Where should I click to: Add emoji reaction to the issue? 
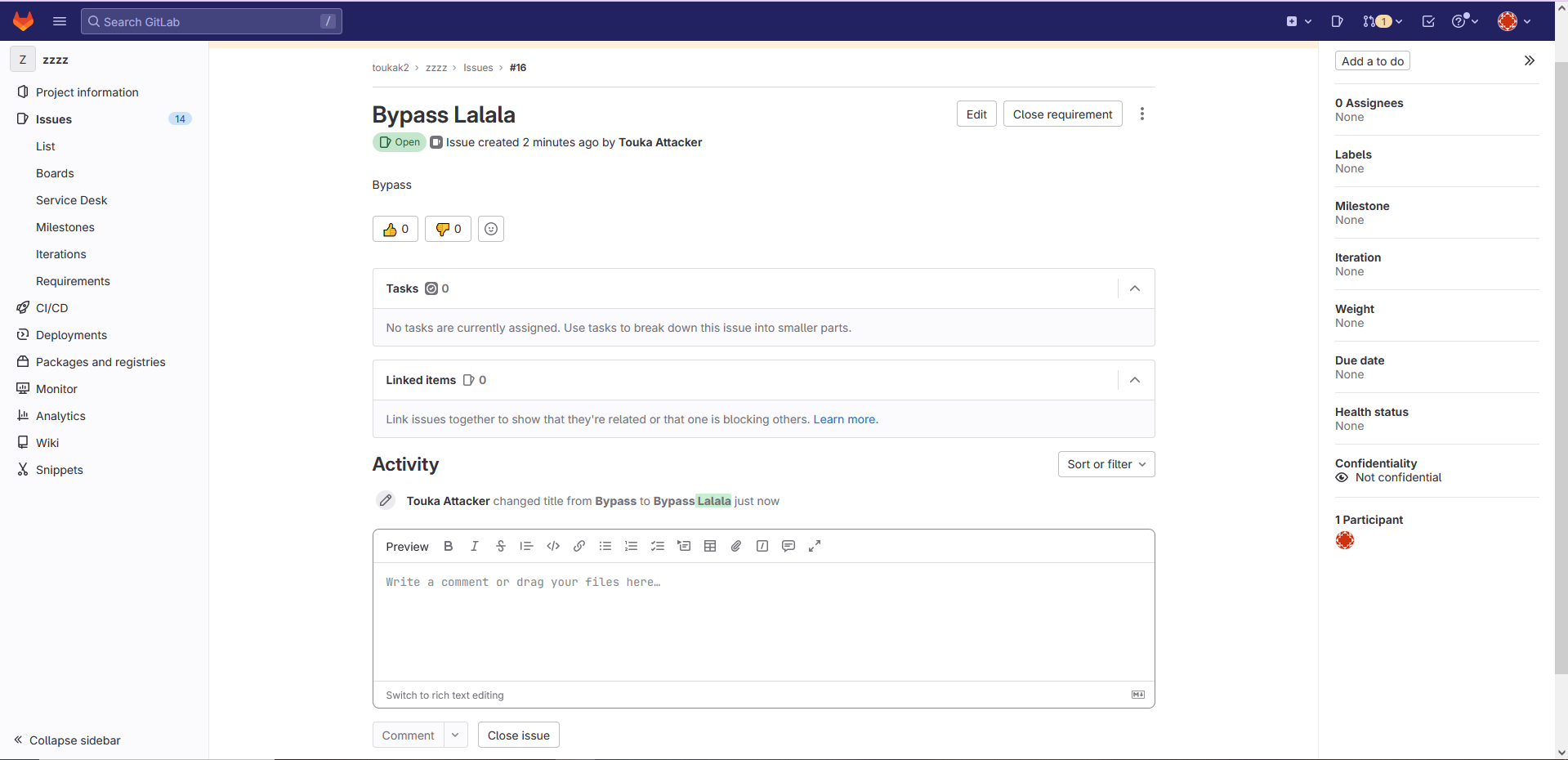(491, 229)
